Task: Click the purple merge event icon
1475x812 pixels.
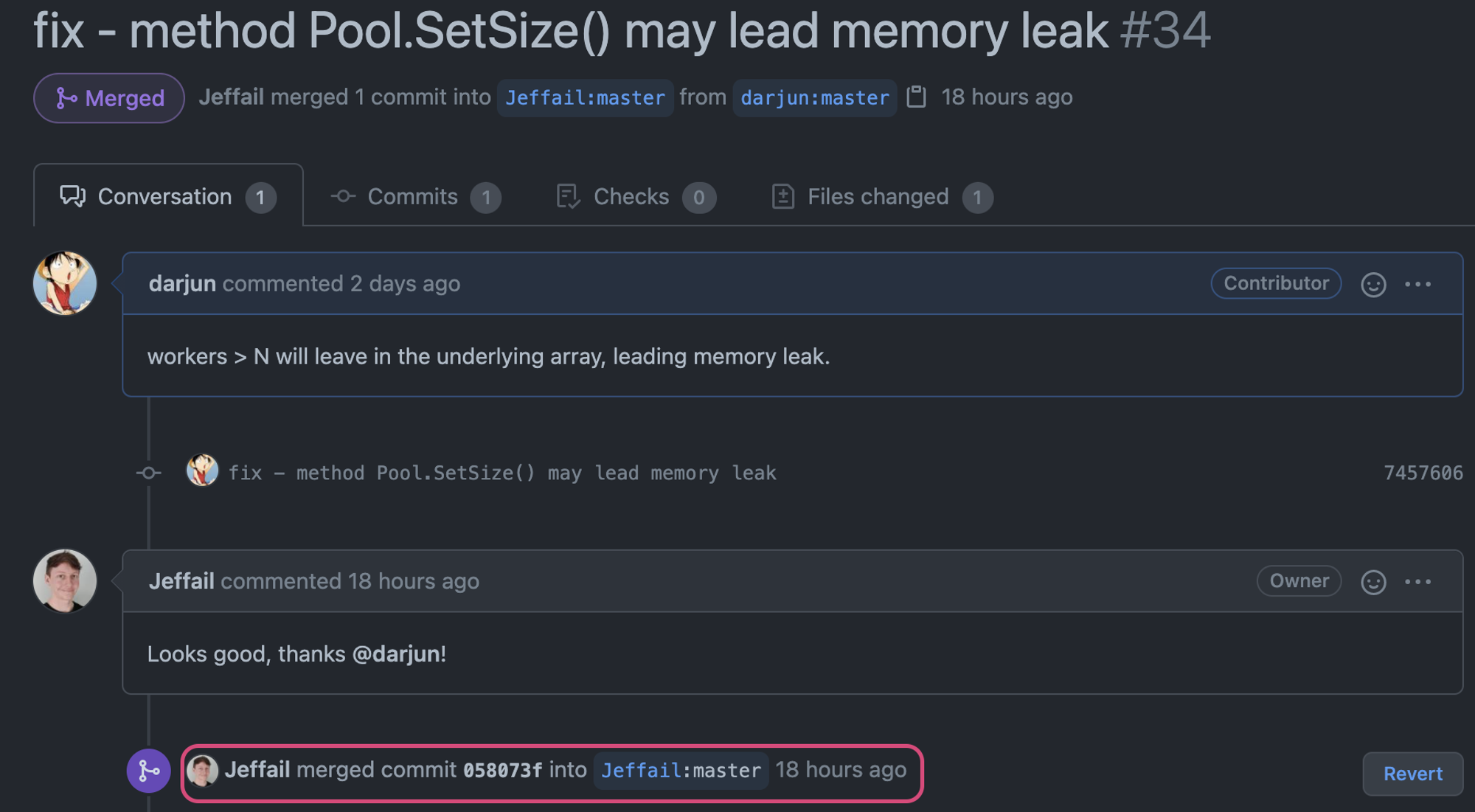Action: (149, 771)
